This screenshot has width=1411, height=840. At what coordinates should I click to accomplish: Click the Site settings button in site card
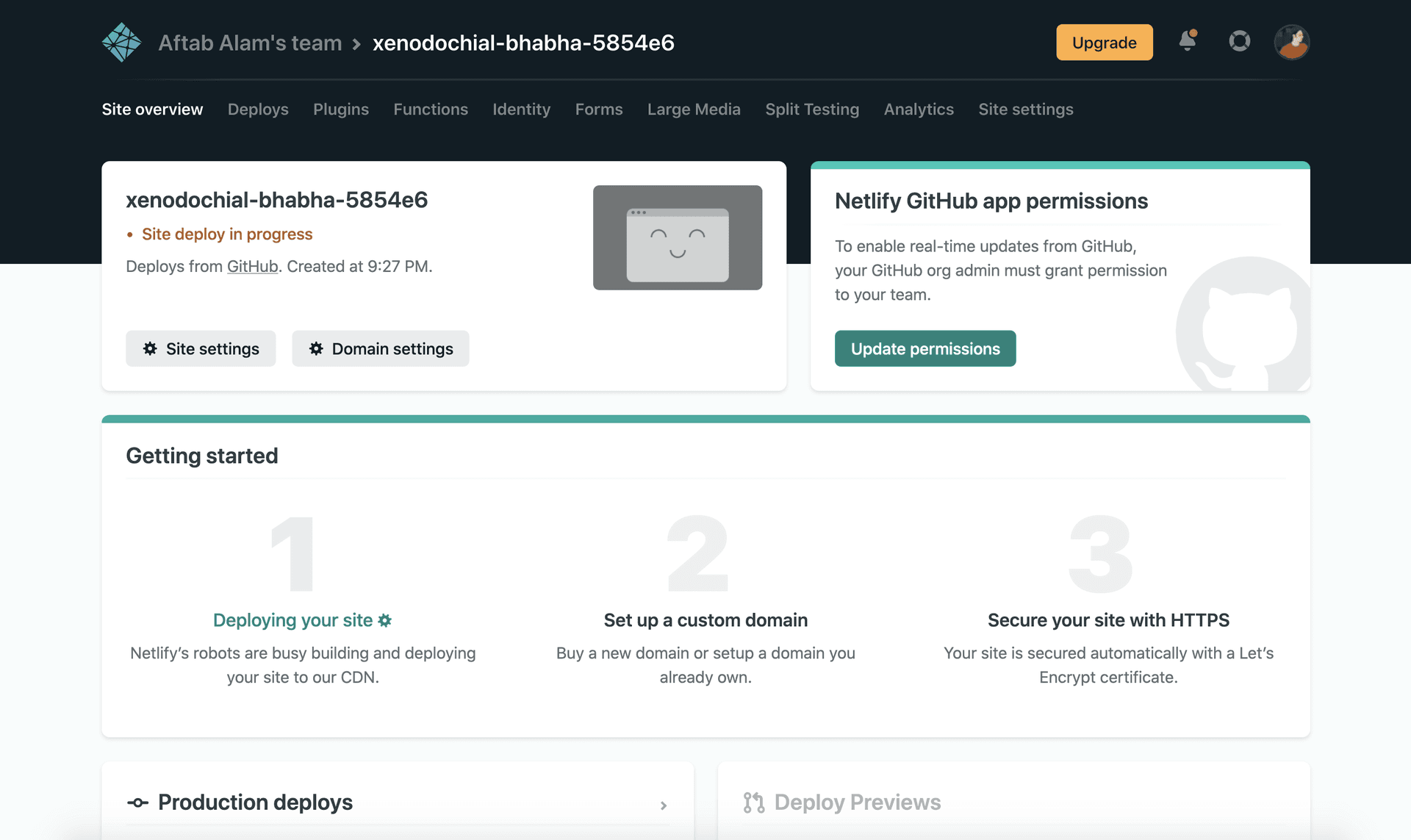click(201, 348)
